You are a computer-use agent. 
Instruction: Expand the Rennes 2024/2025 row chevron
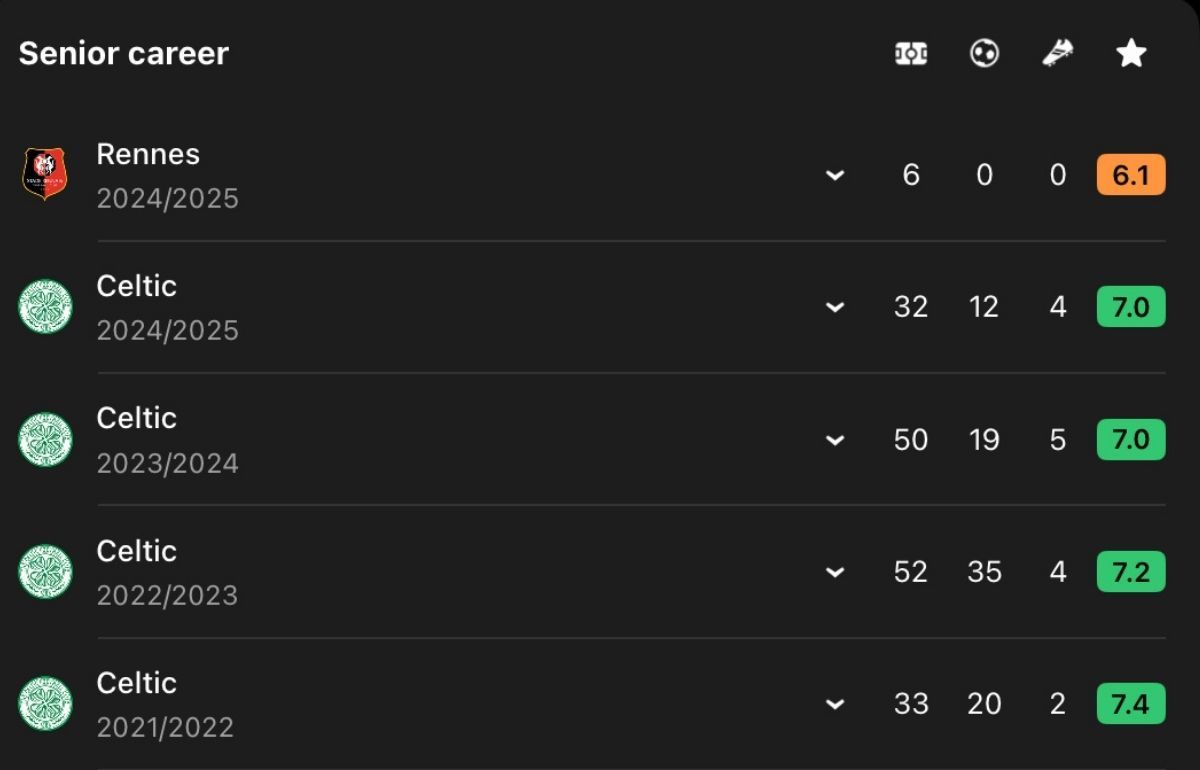pos(835,176)
